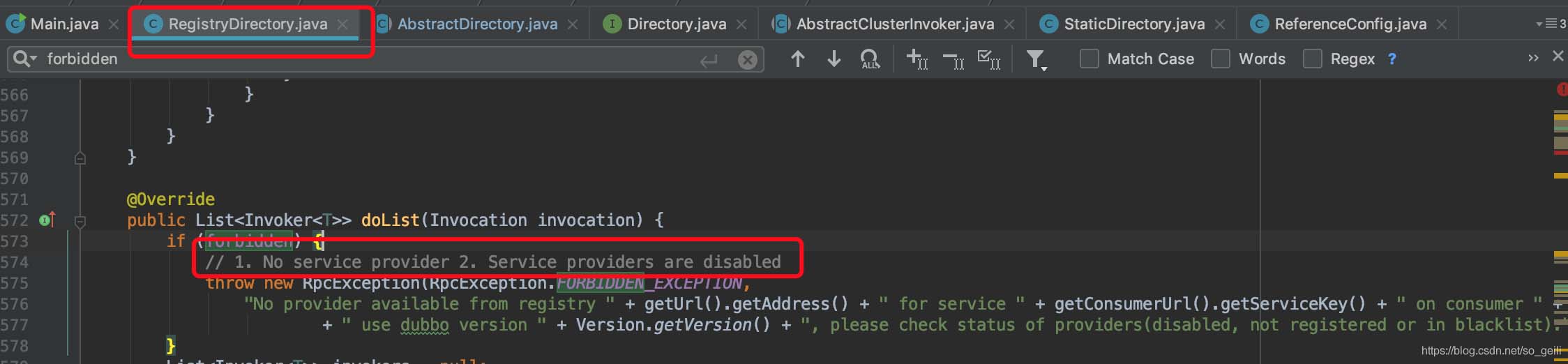Close the AbstractDirectory.java tab

(573, 24)
